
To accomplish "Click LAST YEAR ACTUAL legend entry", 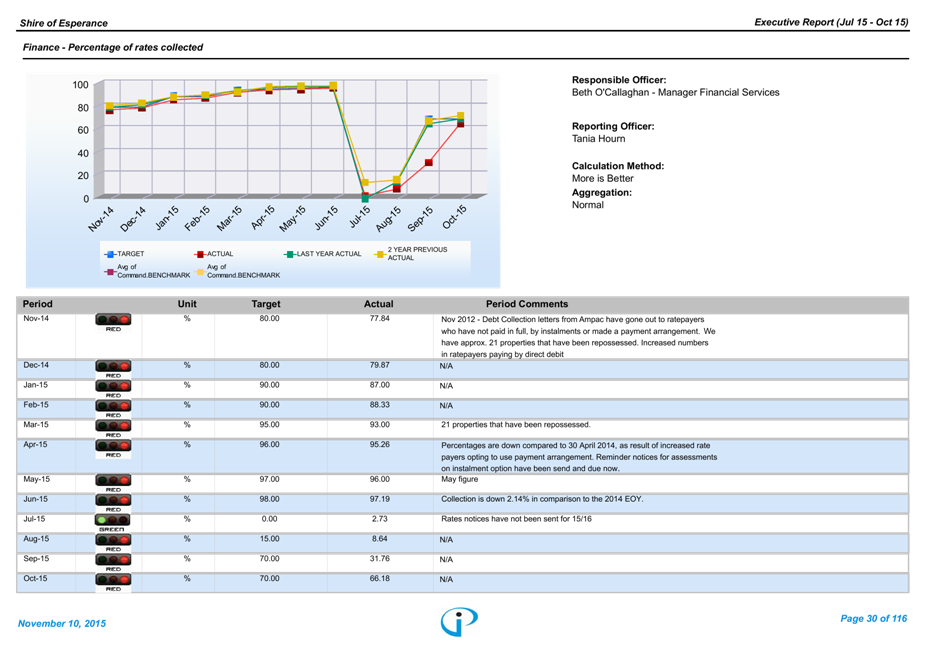I will (x=321, y=254).
